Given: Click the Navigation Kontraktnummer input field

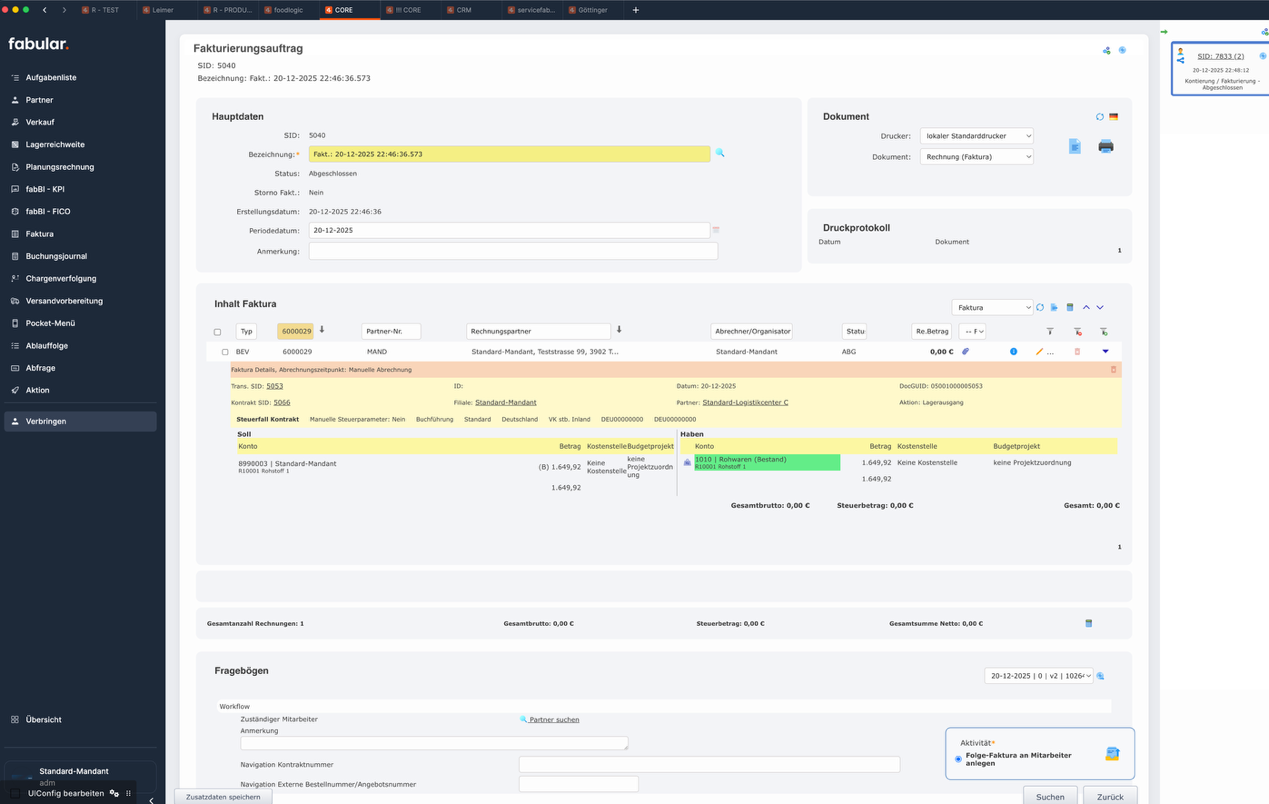Looking at the screenshot, I should [x=708, y=765].
